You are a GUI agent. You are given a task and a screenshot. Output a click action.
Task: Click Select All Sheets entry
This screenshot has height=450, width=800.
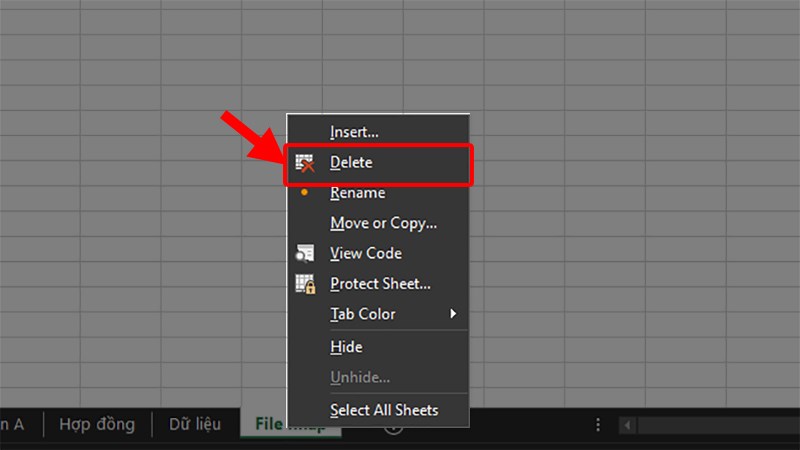378,410
